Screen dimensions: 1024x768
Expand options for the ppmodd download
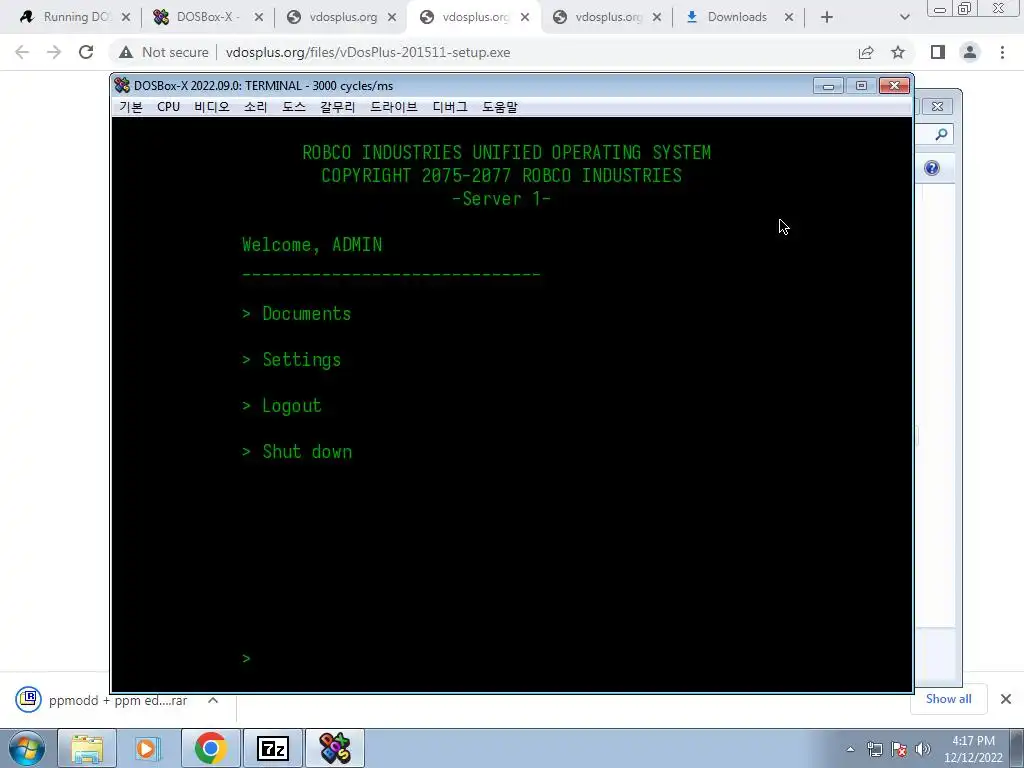213,700
